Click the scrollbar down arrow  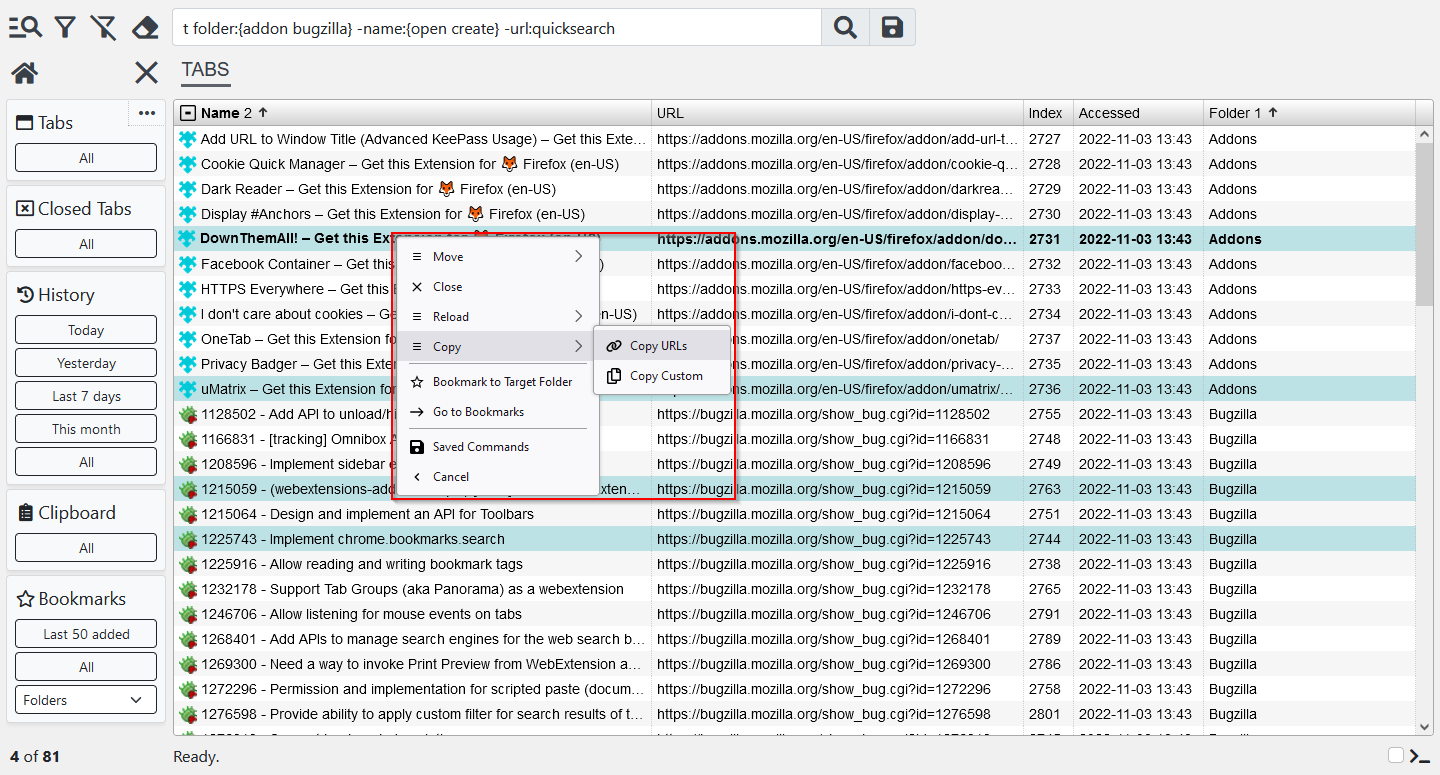[x=1425, y=727]
